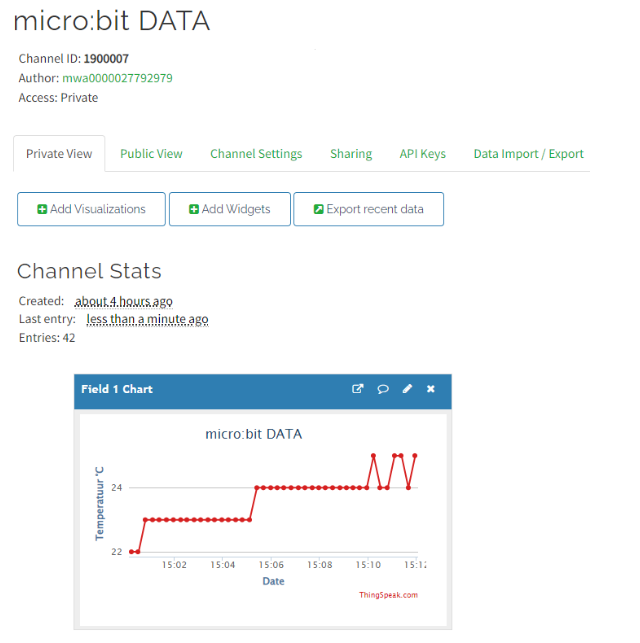The width and height of the screenshot is (640, 643).
Task: Click the 'Field 1 Chart' widget title
Action: tap(117, 389)
